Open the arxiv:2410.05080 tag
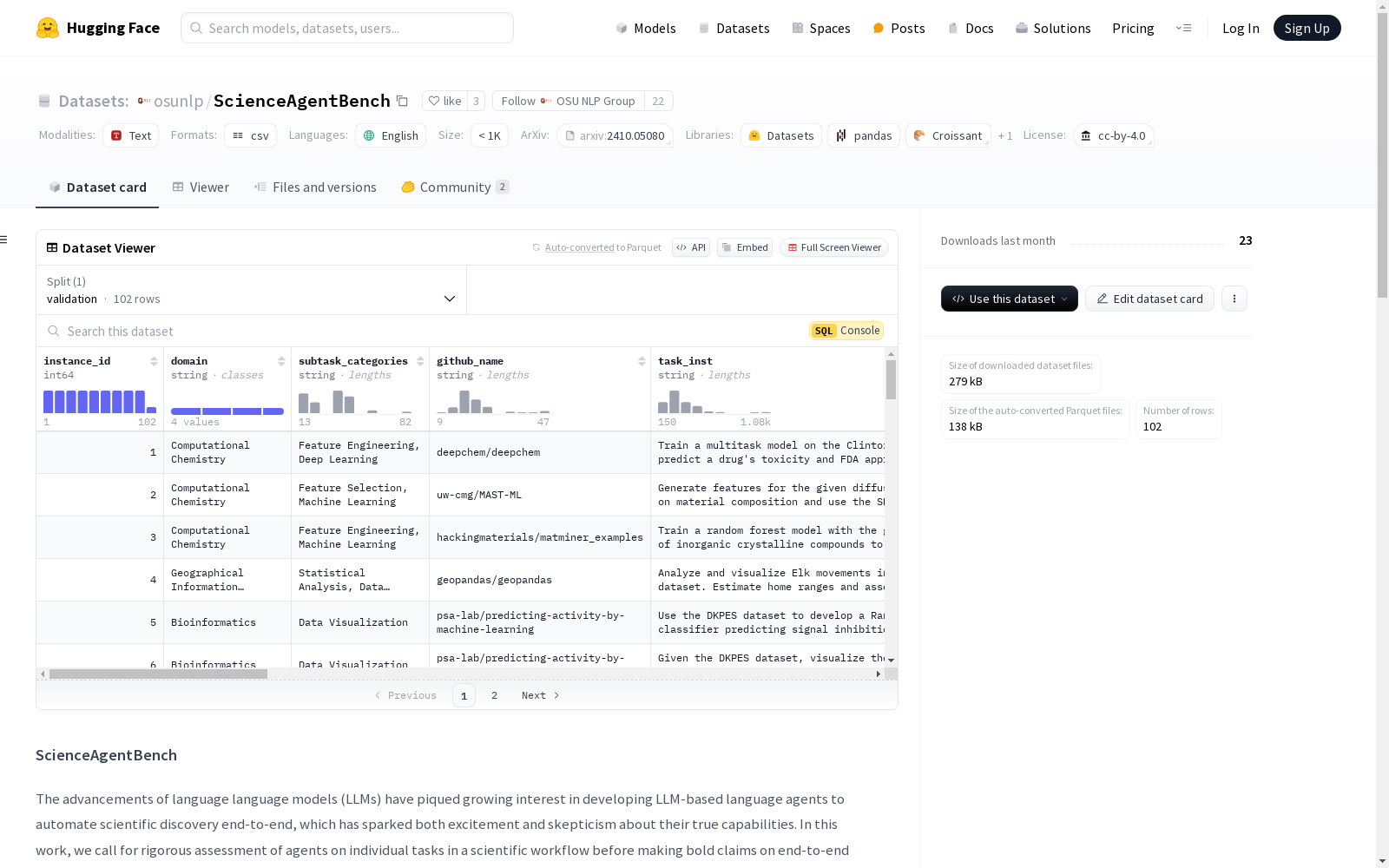The width and height of the screenshot is (1389, 868). tap(615, 135)
